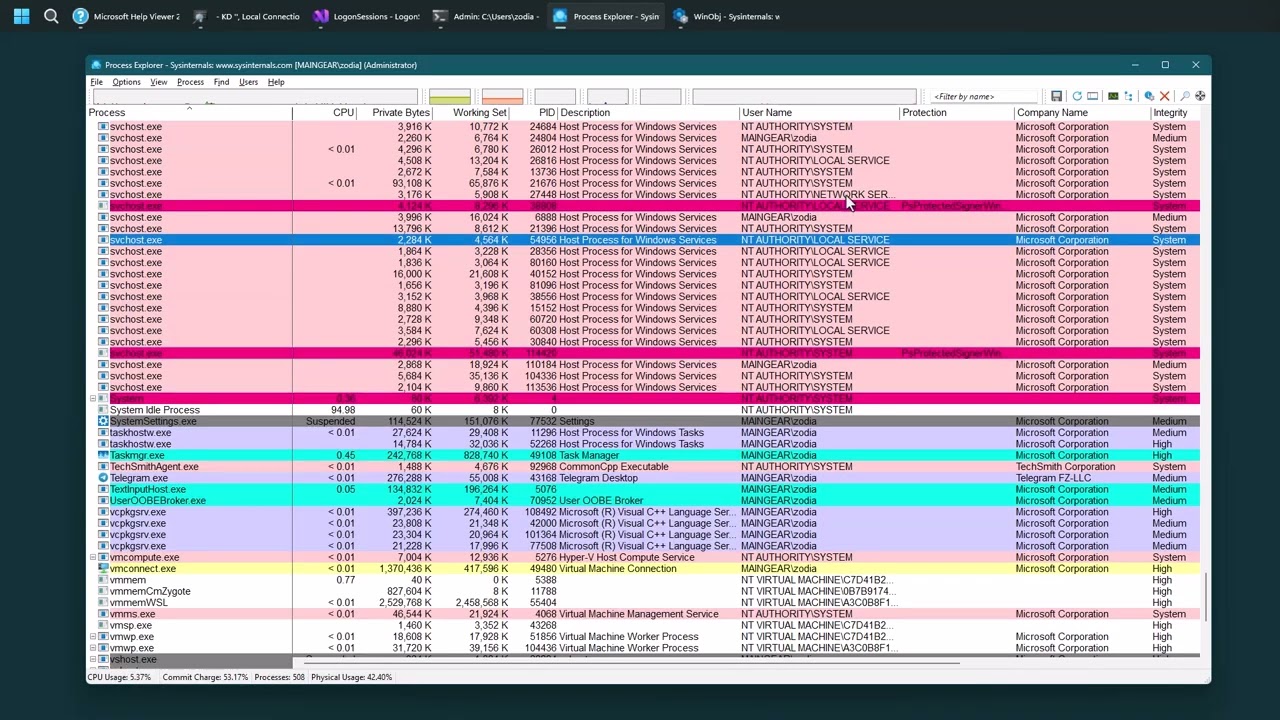
Task: Switch to LogonSessions taskbar item
Action: pyautogui.click(x=367, y=16)
